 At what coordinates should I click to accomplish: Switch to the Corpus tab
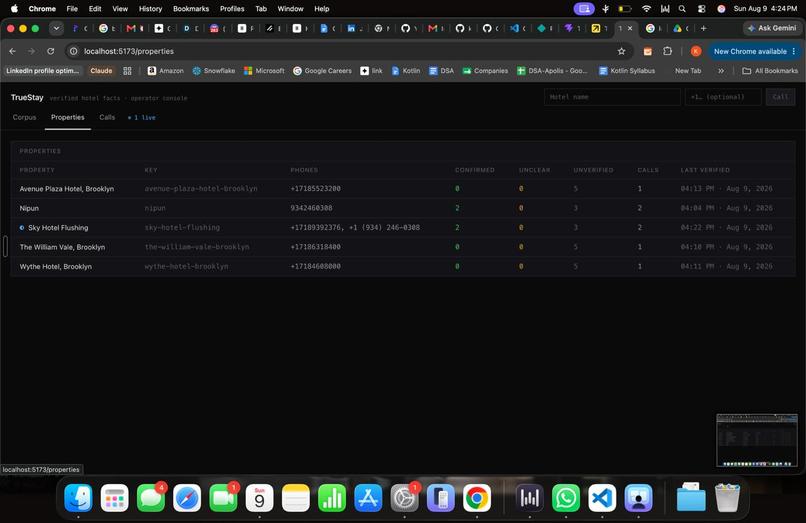point(24,117)
